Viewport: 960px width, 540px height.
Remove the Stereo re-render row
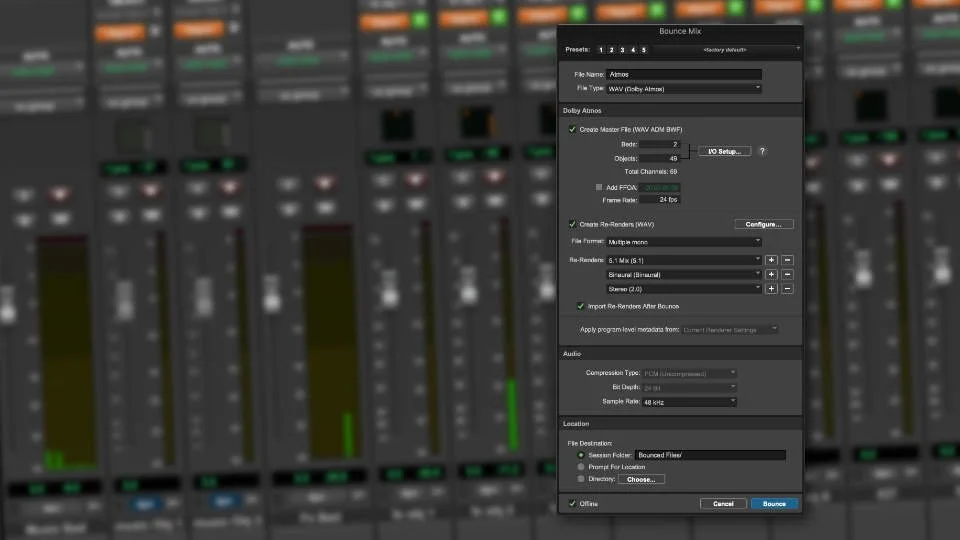[787, 289]
